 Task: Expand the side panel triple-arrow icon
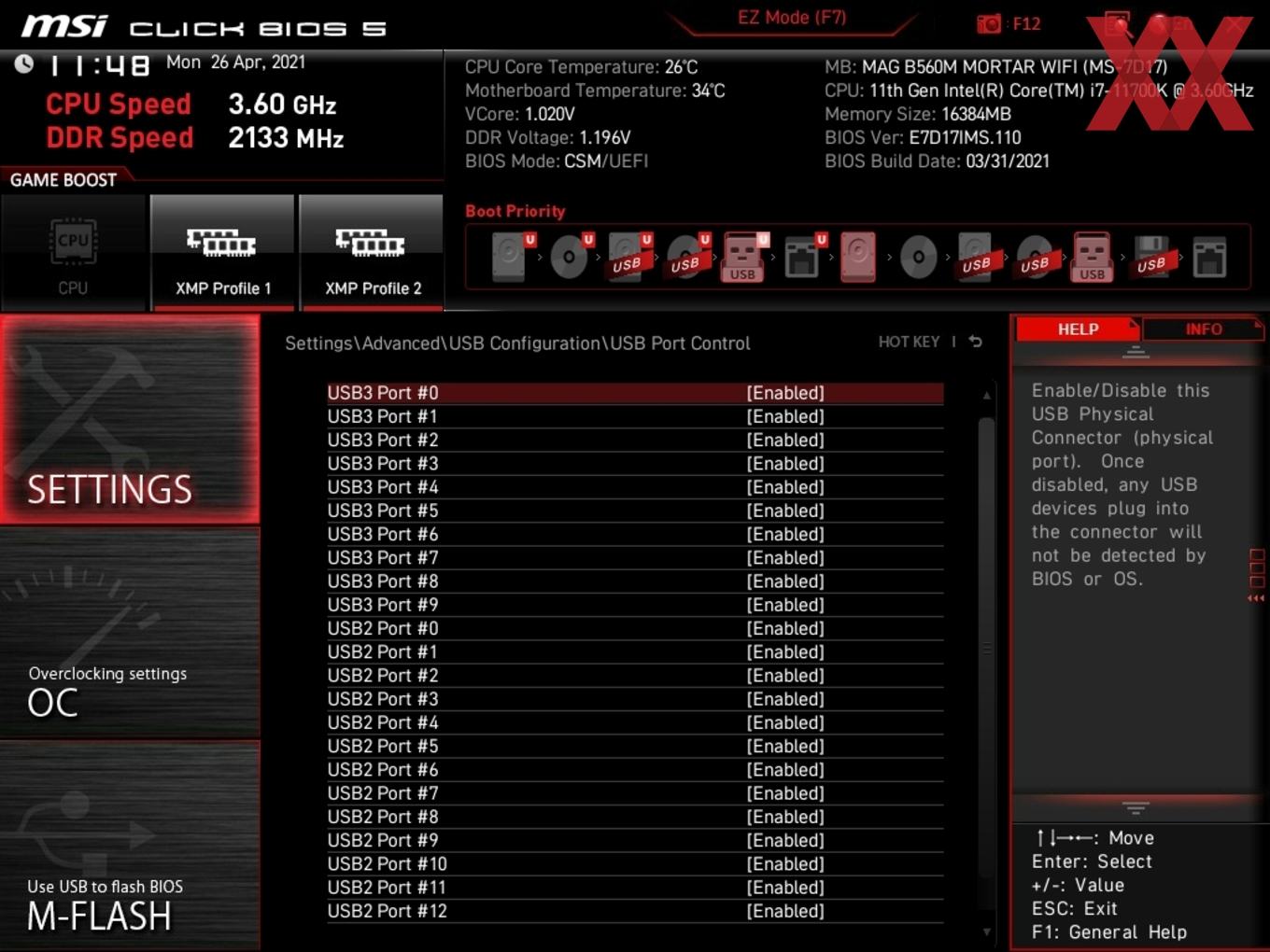point(1256,598)
